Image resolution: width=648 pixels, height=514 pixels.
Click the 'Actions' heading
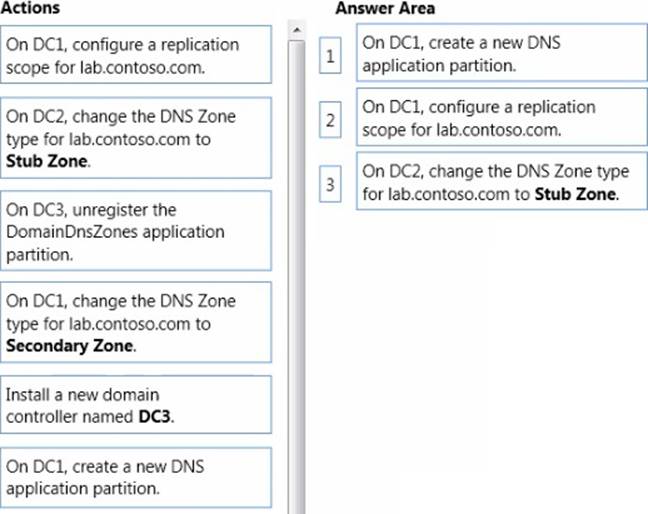click(31, 9)
